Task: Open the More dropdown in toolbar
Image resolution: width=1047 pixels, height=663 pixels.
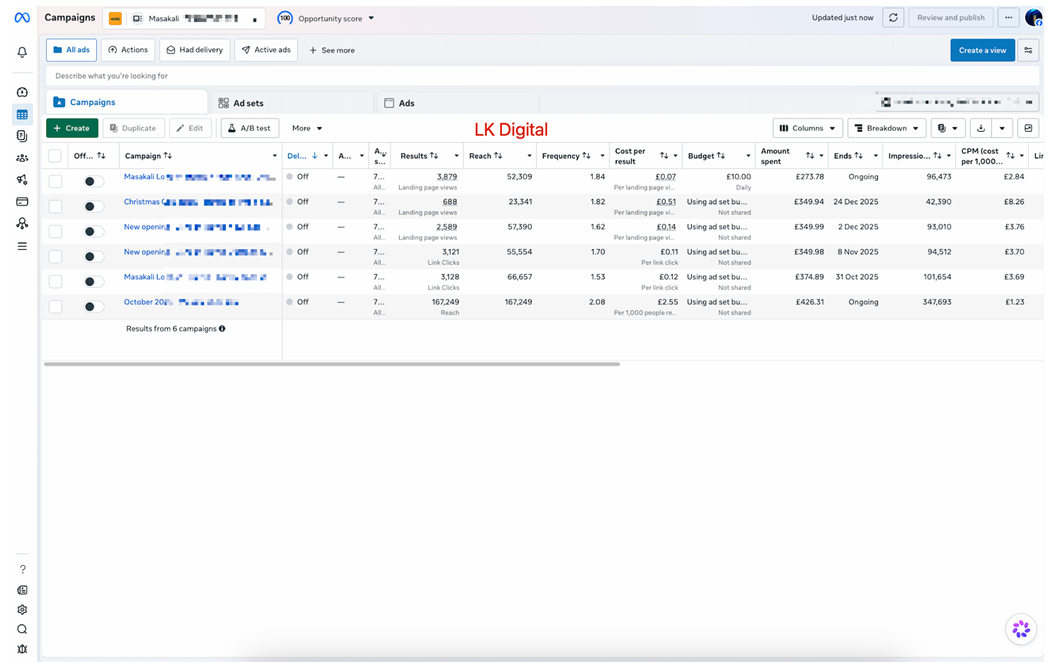Action: click(x=306, y=128)
